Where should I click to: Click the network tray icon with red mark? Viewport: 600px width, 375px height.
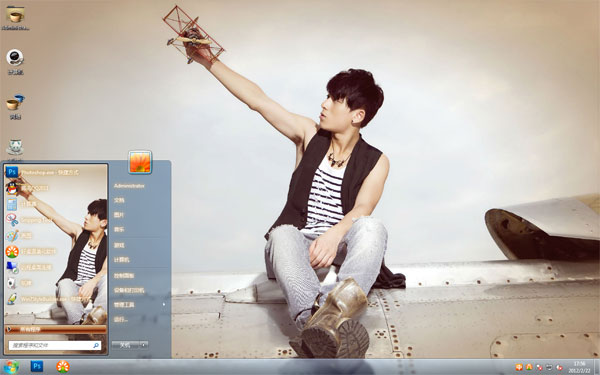coord(539,367)
